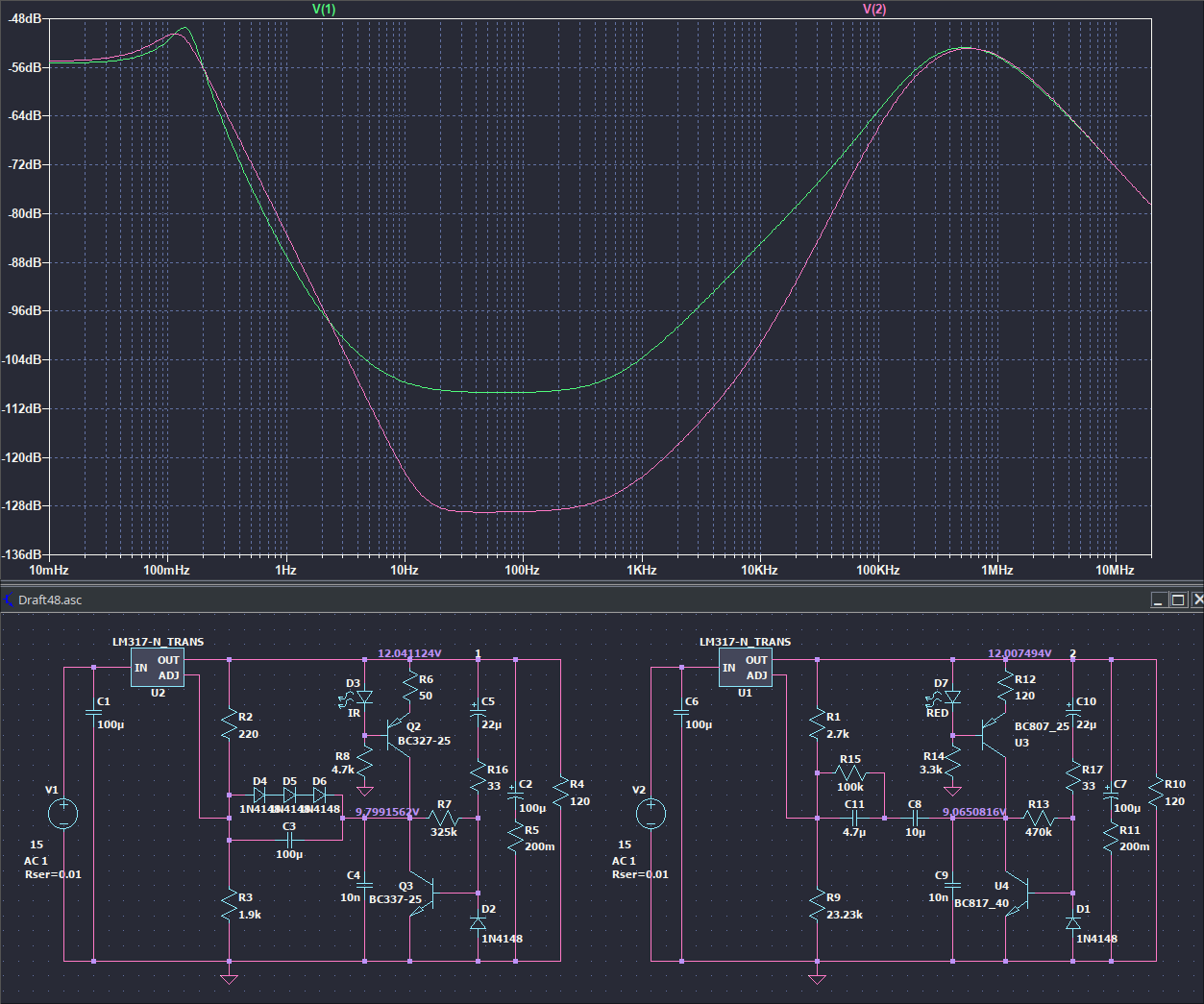Click the 12.041124V node voltage label
This screenshot has height=1004, width=1204.
click(409, 653)
